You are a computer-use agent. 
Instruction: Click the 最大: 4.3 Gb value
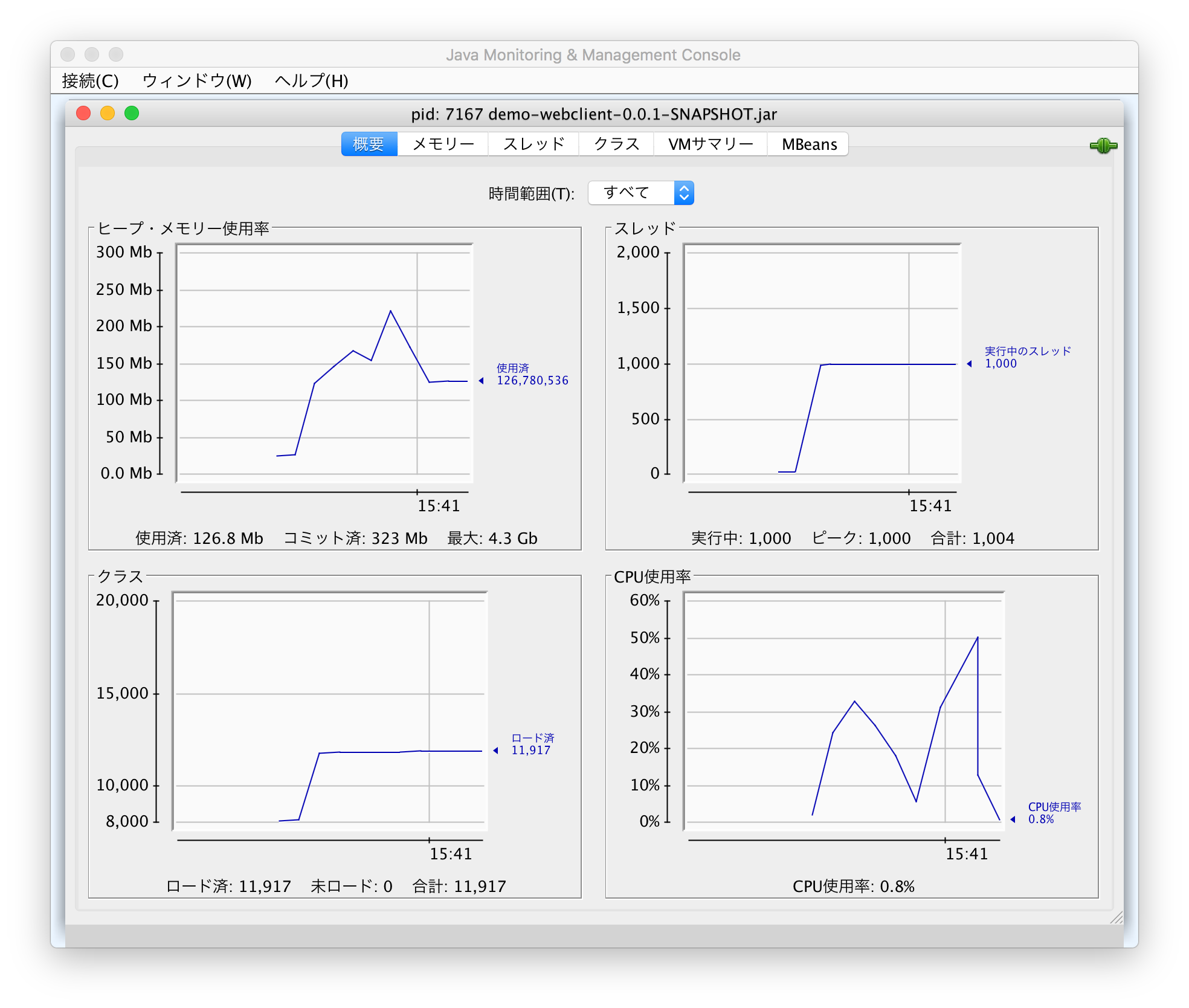[x=492, y=538]
